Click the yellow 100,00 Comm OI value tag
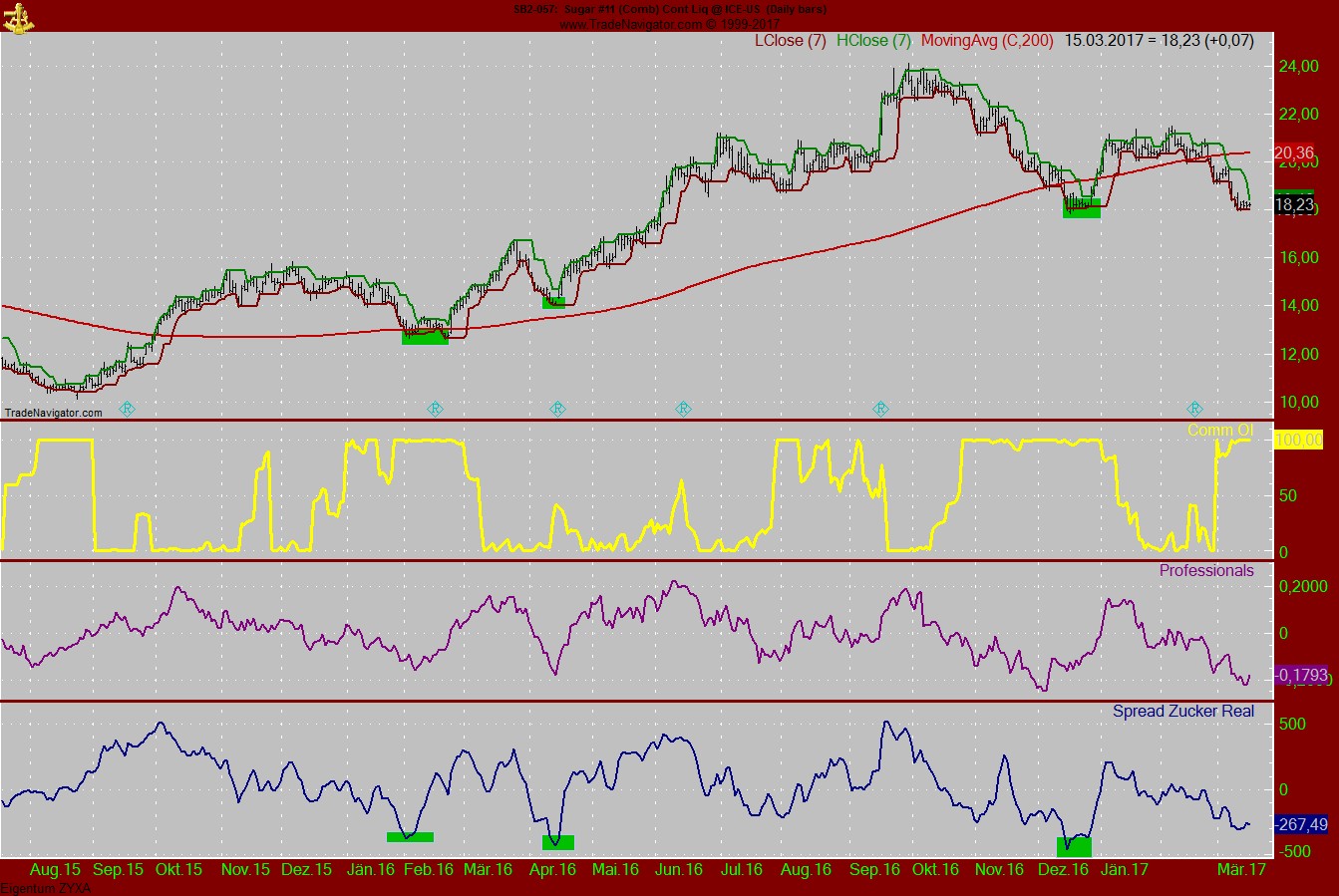1339x896 pixels. coord(1298,441)
